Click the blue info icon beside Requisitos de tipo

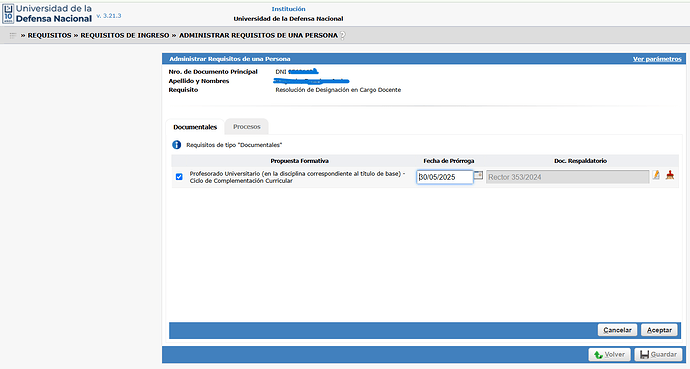[x=176, y=145]
